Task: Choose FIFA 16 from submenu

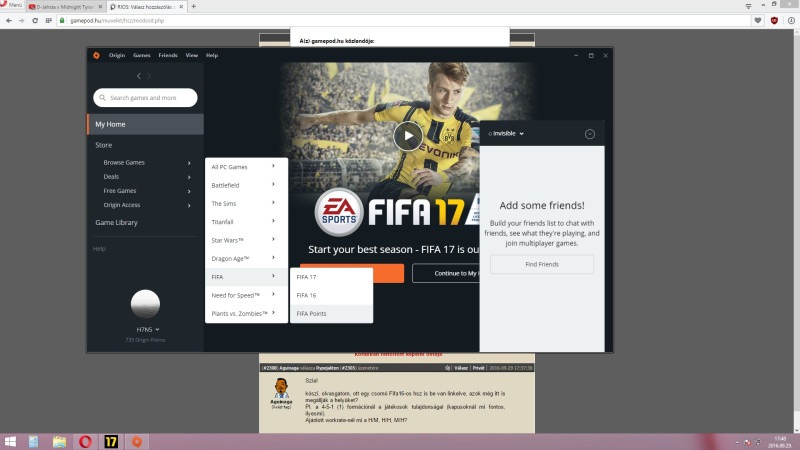Action: pos(331,295)
